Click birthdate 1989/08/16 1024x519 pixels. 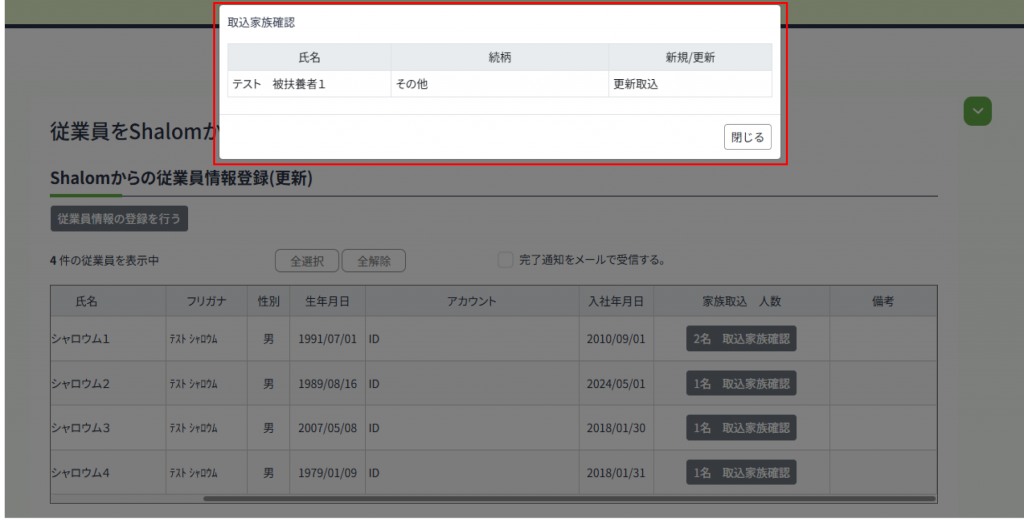click(327, 383)
